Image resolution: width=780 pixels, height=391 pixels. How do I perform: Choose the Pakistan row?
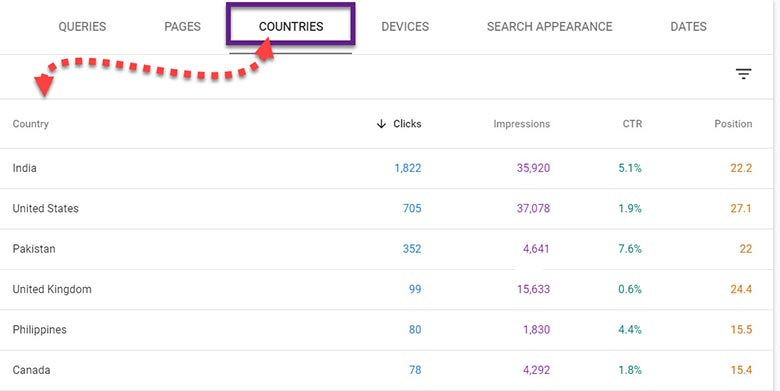386,249
